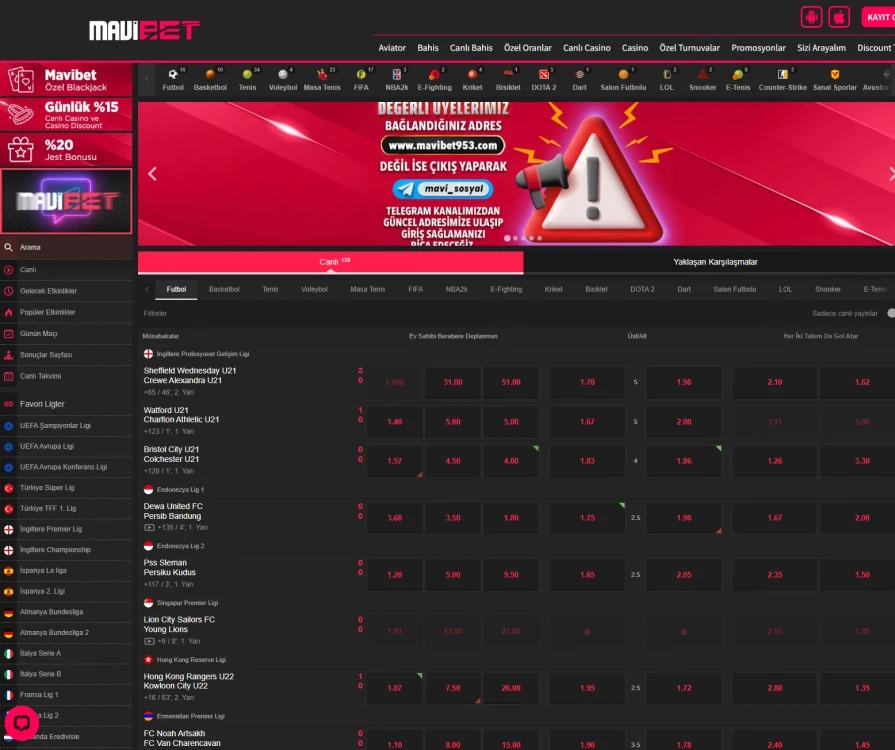Toggle Sadece canlı yayınlar switch
Image resolution: width=895 pixels, height=750 pixels.
pos(891,313)
